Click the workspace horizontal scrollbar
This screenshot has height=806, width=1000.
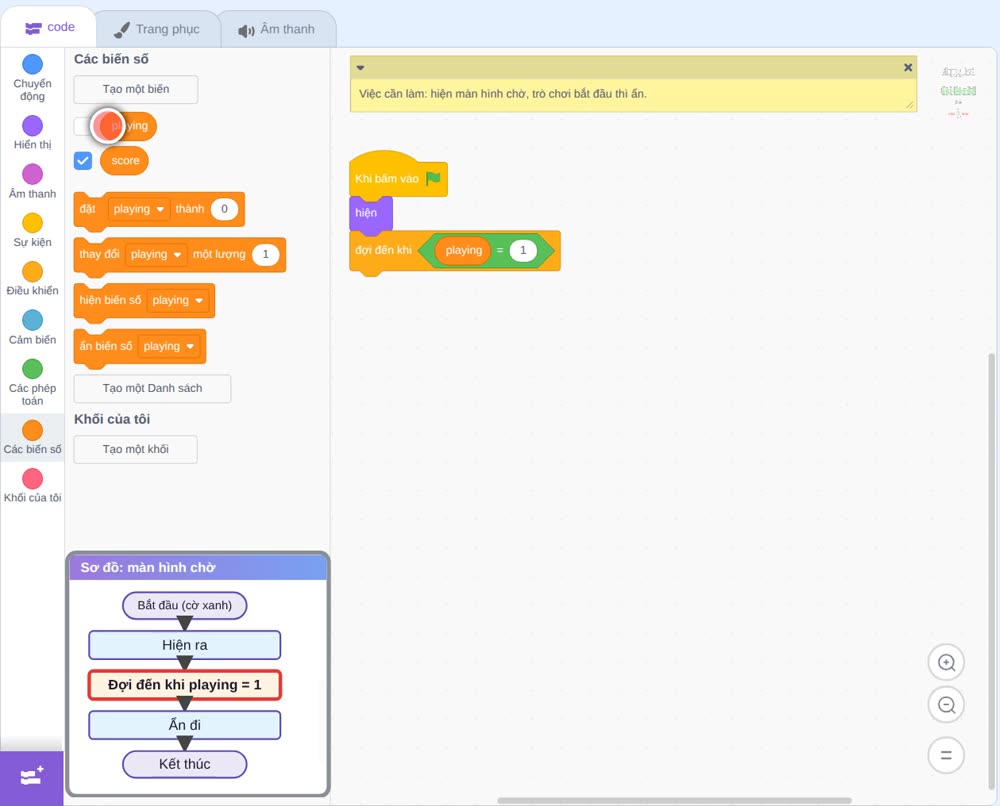click(674, 800)
